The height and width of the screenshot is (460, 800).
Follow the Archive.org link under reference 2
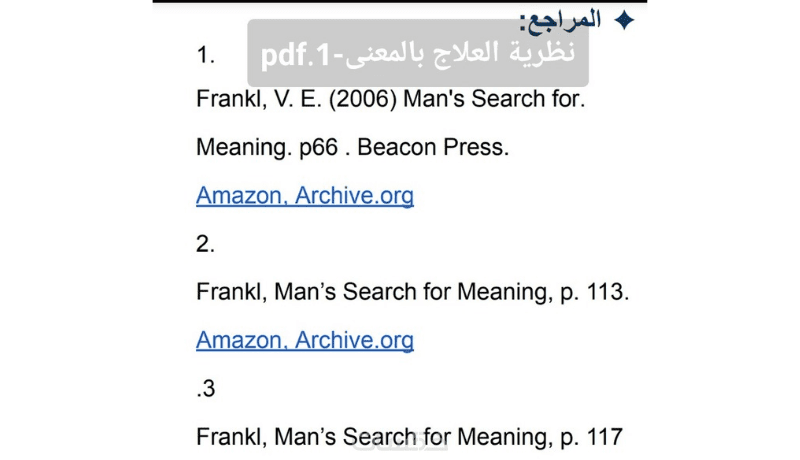coord(355,340)
